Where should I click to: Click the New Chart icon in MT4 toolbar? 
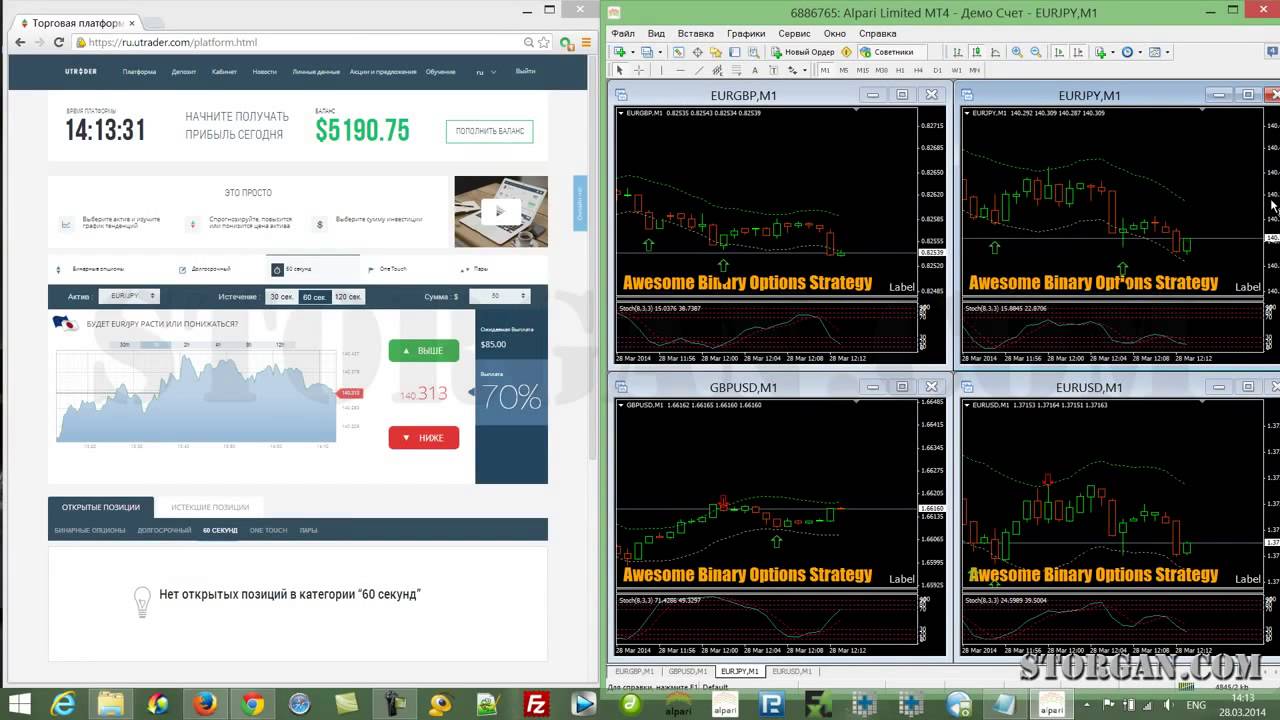point(620,52)
